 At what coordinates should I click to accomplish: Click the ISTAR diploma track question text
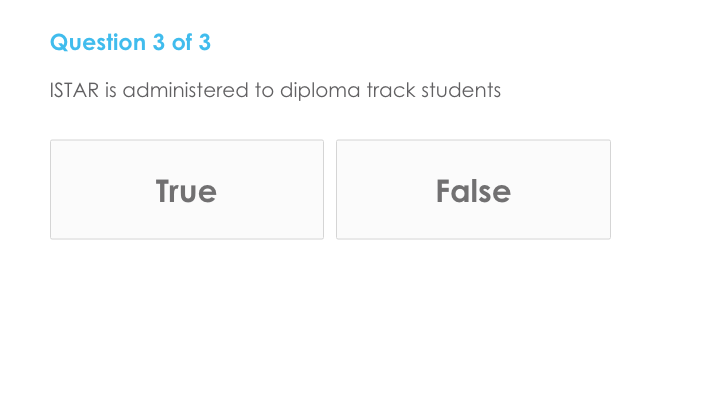click(275, 91)
